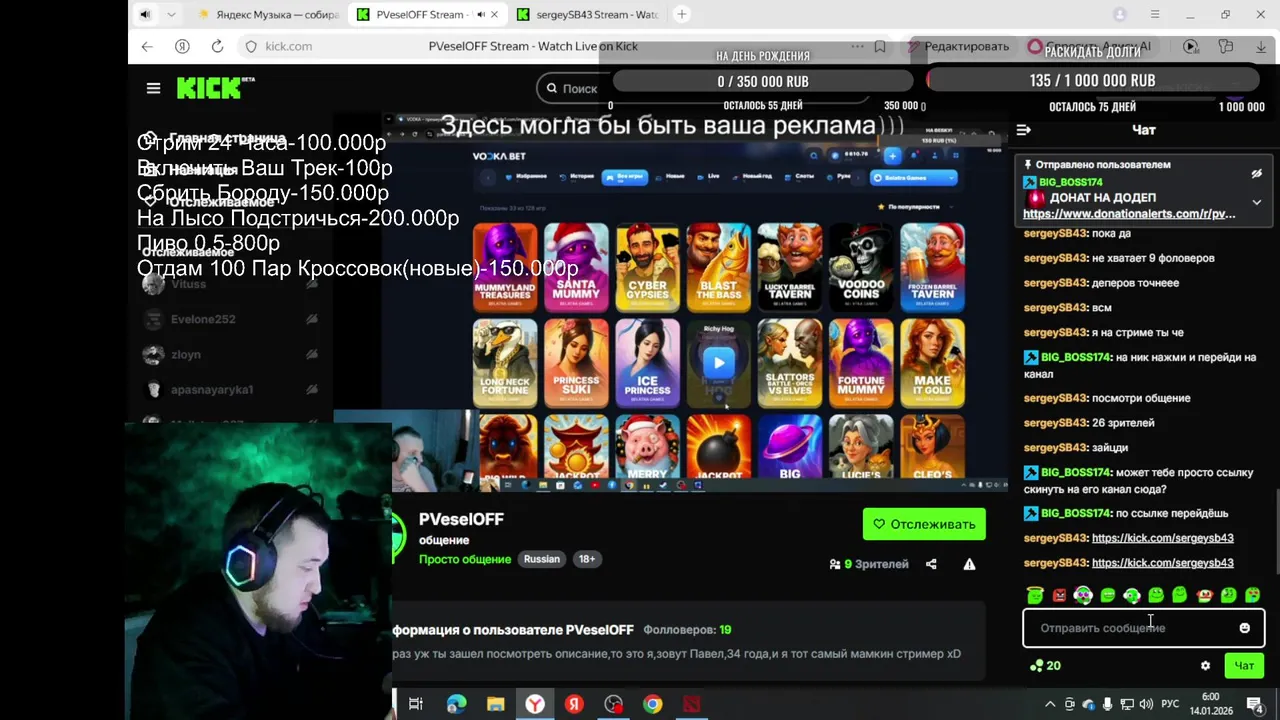Collapse the chat panel with the arrow icon
Screen dimensions: 1280x720
1023,130
